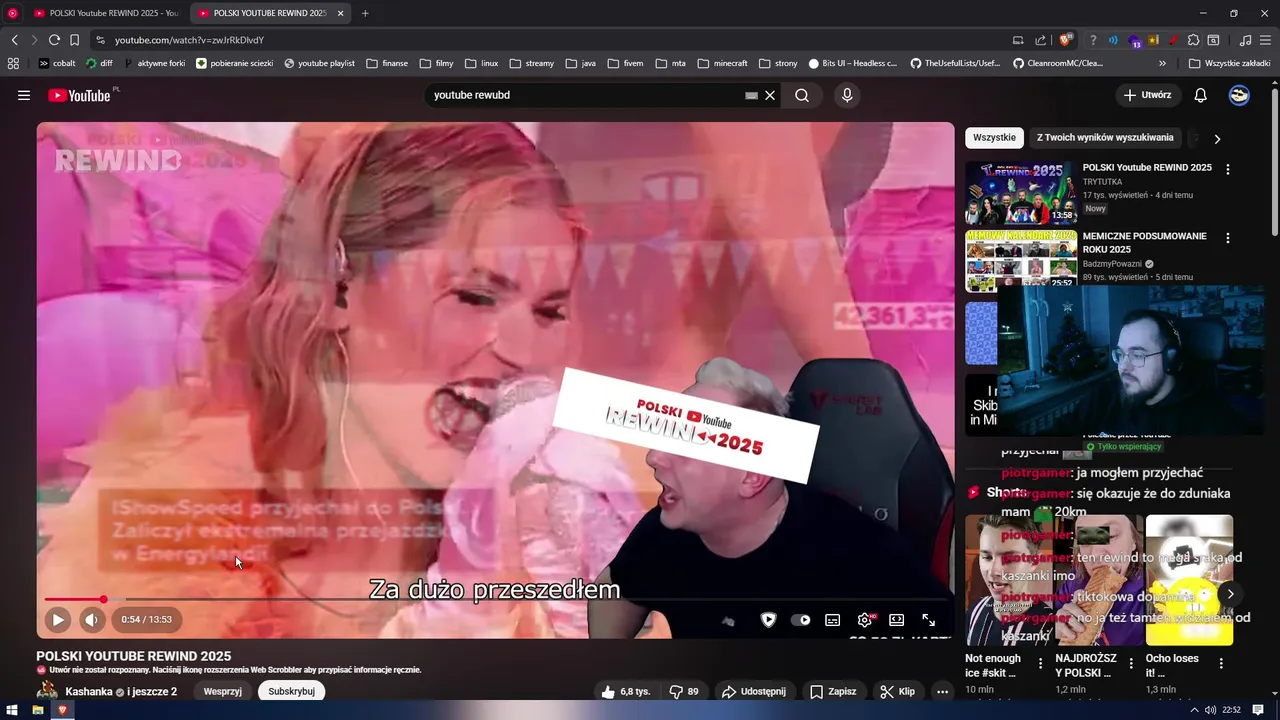Create a clip with the 'Klip' button

tap(897, 691)
